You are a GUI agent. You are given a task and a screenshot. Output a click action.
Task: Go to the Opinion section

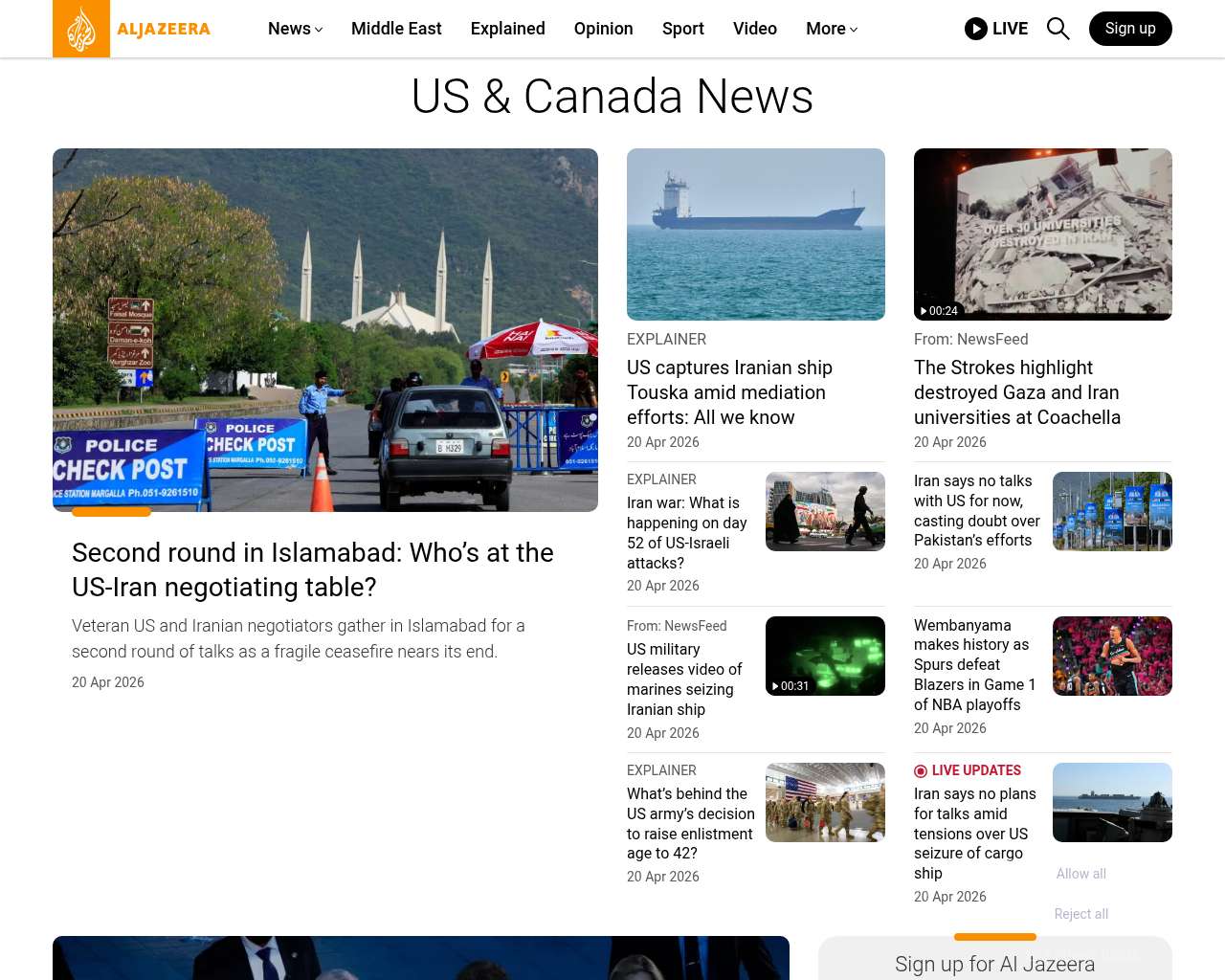tap(603, 29)
